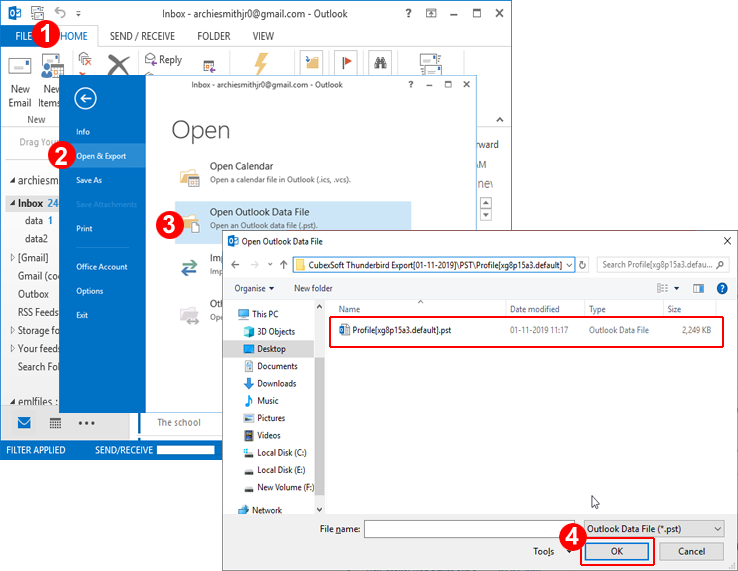
Task: Click the Cancel button
Action: pos(691,551)
